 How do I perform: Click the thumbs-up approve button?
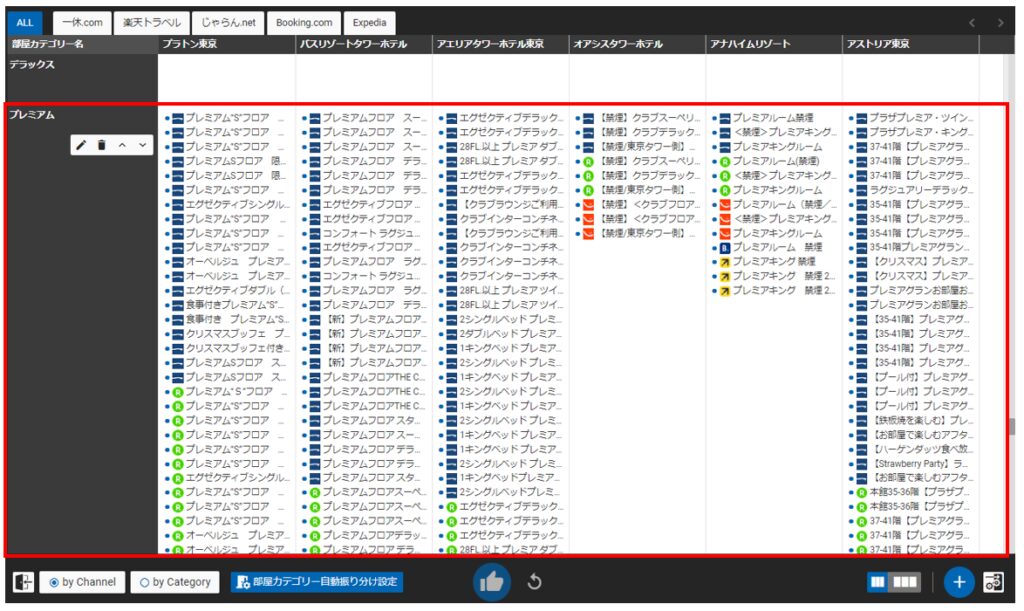[490, 582]
